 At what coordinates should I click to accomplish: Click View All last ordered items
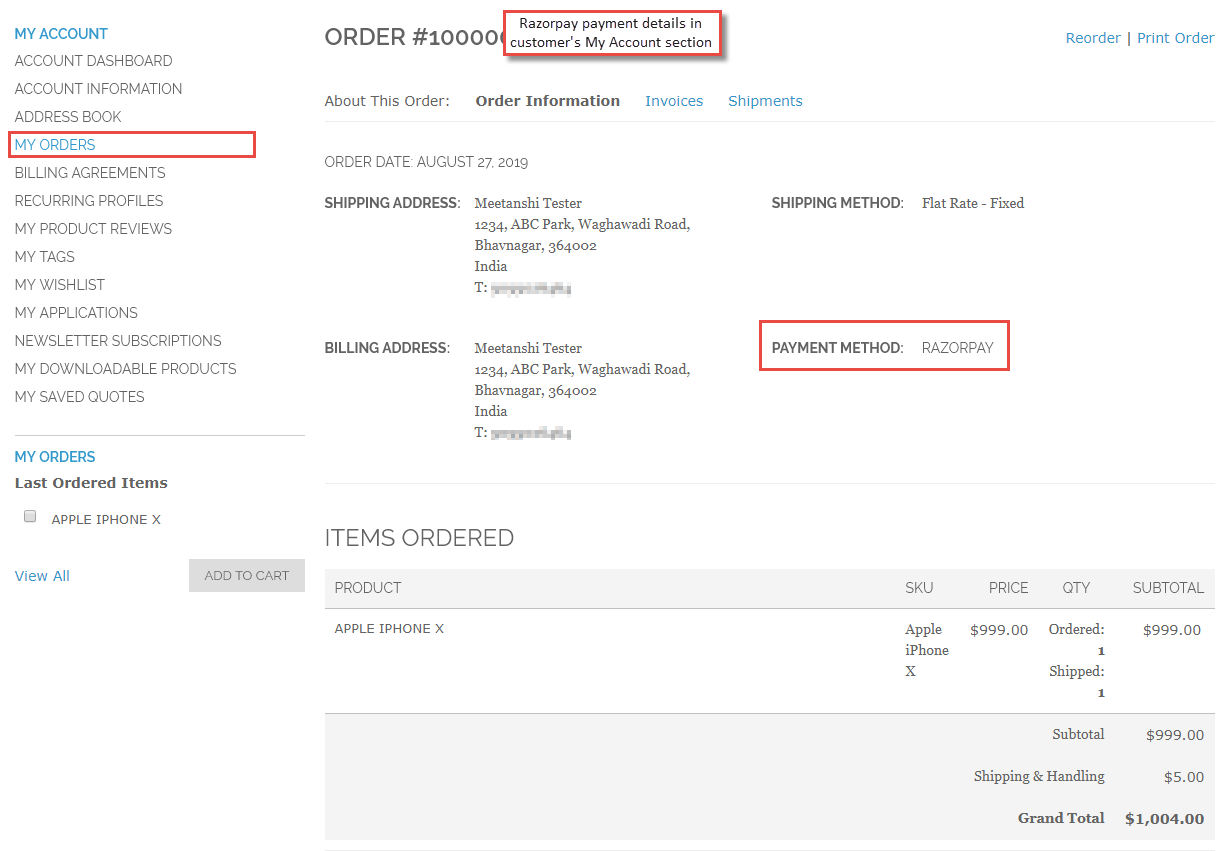tap(42, 576)
